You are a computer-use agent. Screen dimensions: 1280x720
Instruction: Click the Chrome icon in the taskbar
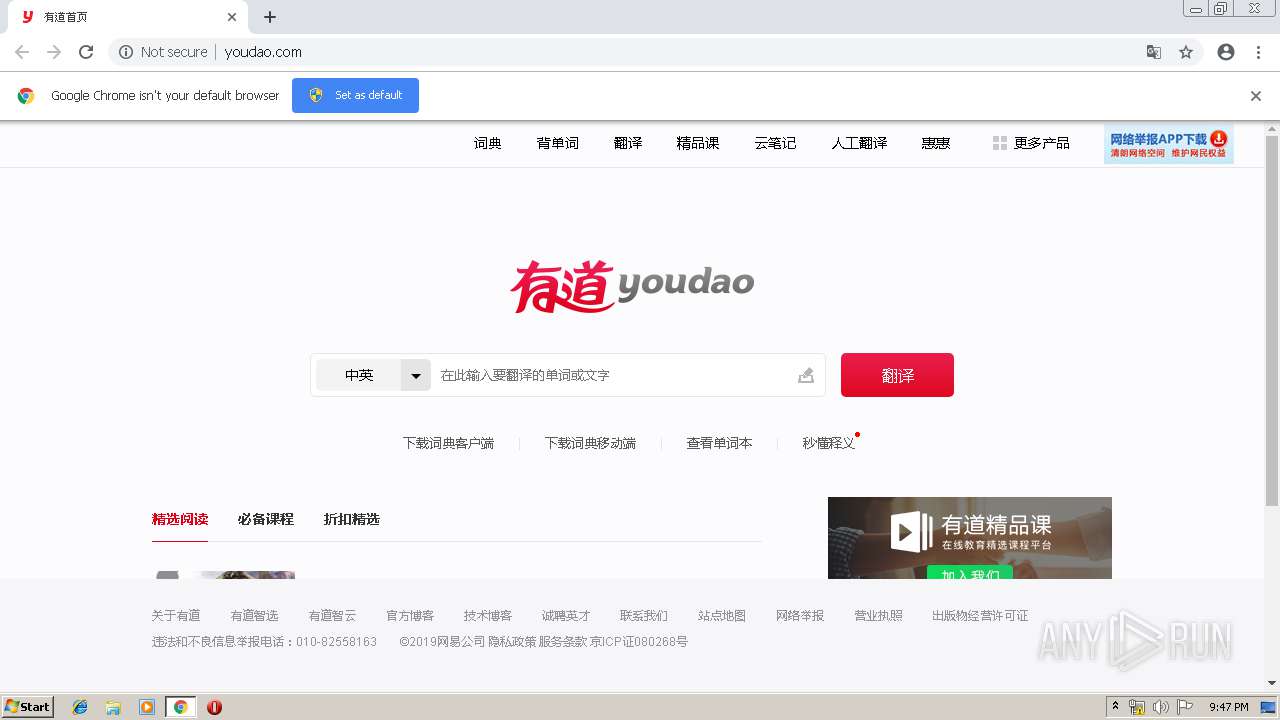pyautogui.click(x=181, y=707)
